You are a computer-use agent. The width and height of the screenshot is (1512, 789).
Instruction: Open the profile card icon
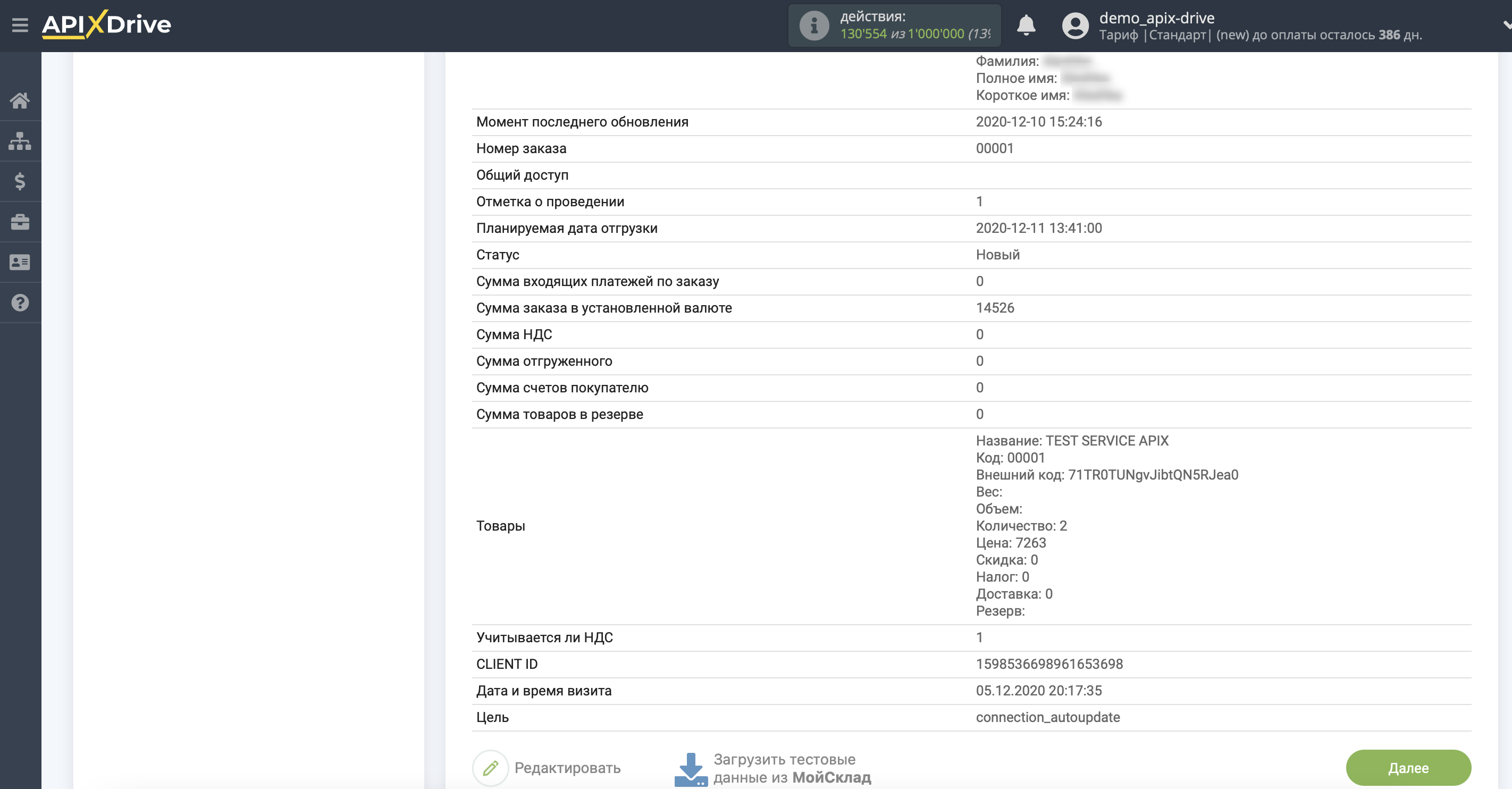[x=20, y=263]
